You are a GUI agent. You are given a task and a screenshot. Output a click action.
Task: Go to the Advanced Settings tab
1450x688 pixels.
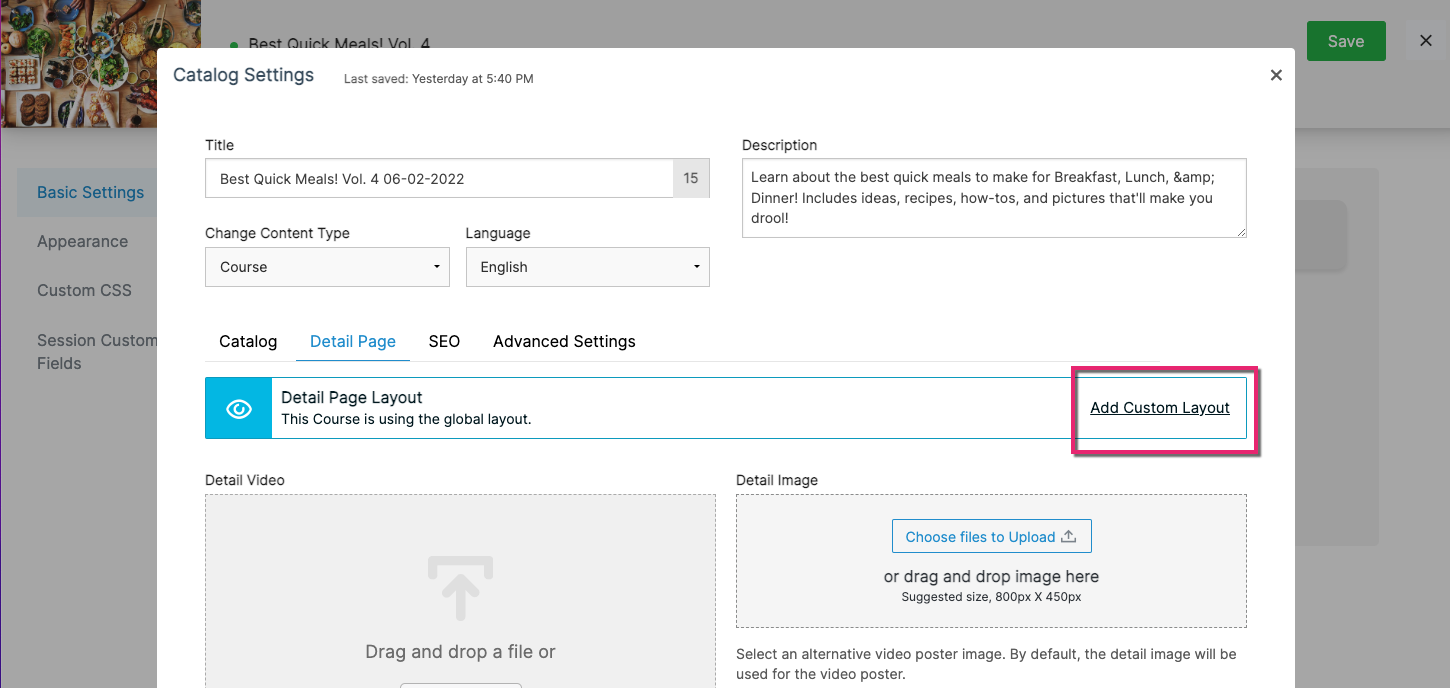pyautogui.click(x=564, y=341)
